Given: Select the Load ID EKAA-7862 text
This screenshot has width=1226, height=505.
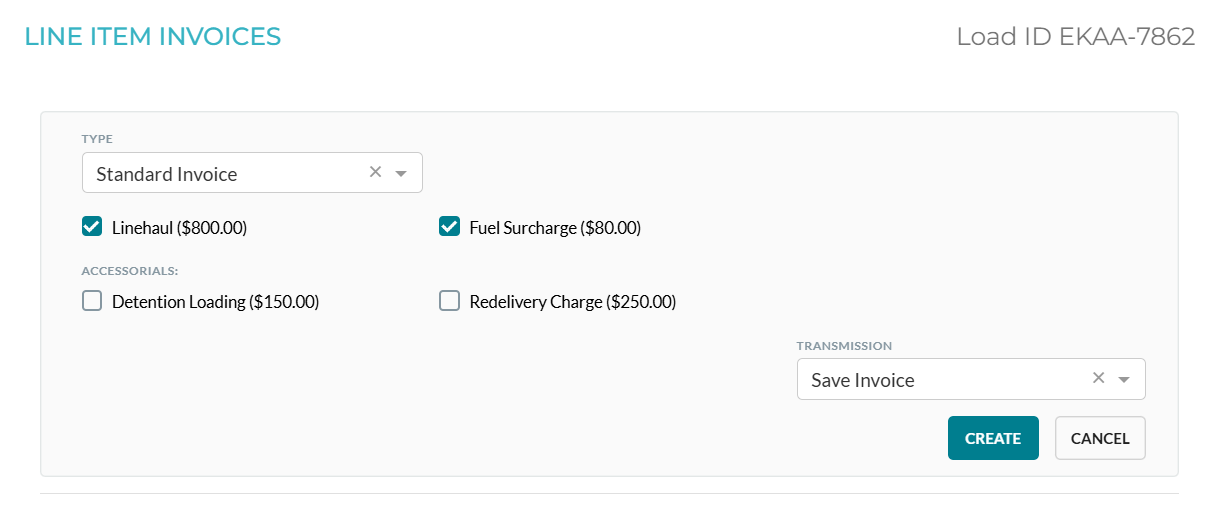Looking at the screenshot, I should [1076, 37].
